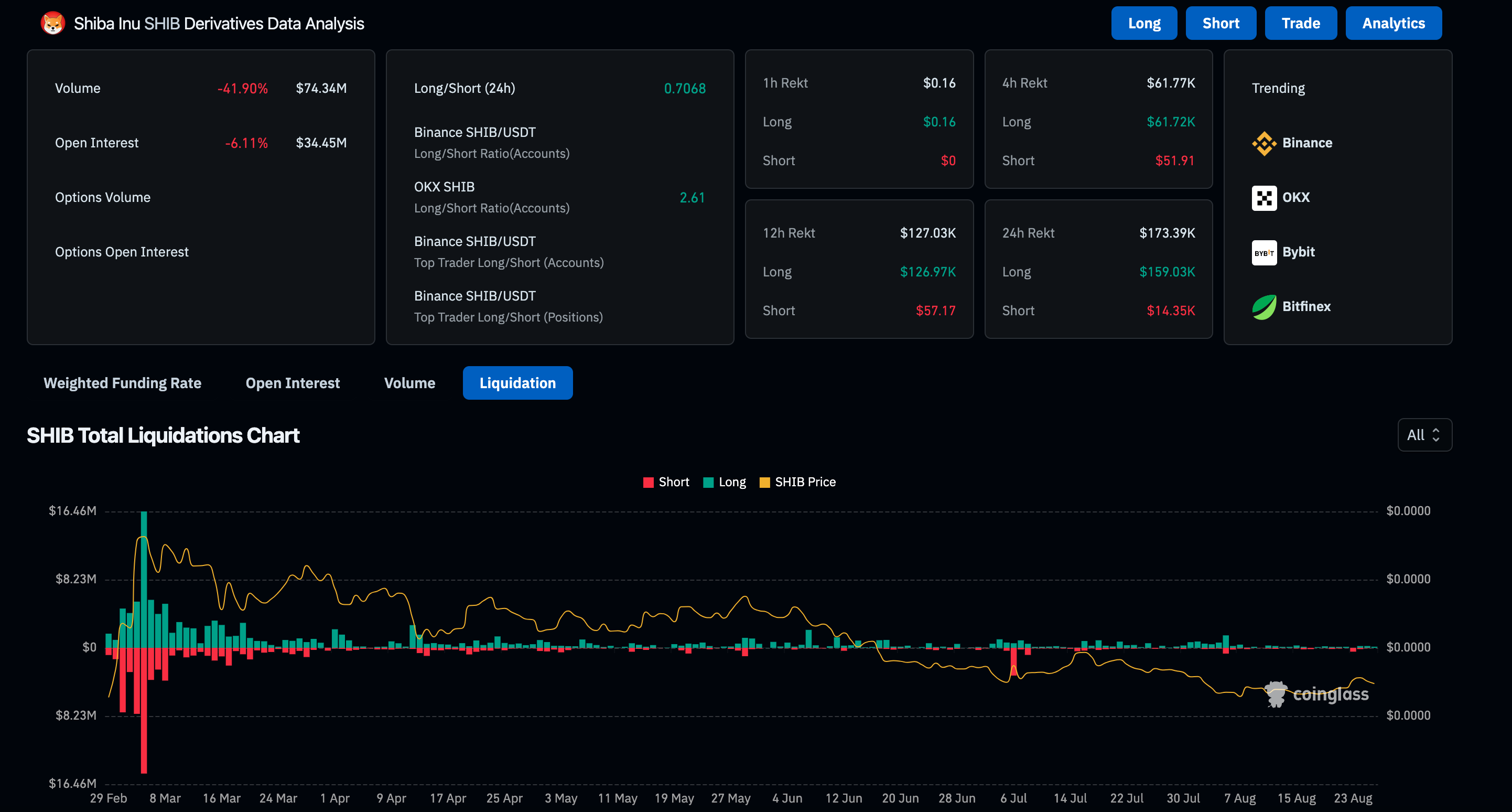Screen dimensions: 1512x812
Task: Click the coinglass watermark logo on chart
Action: [x=1317, y=695]
